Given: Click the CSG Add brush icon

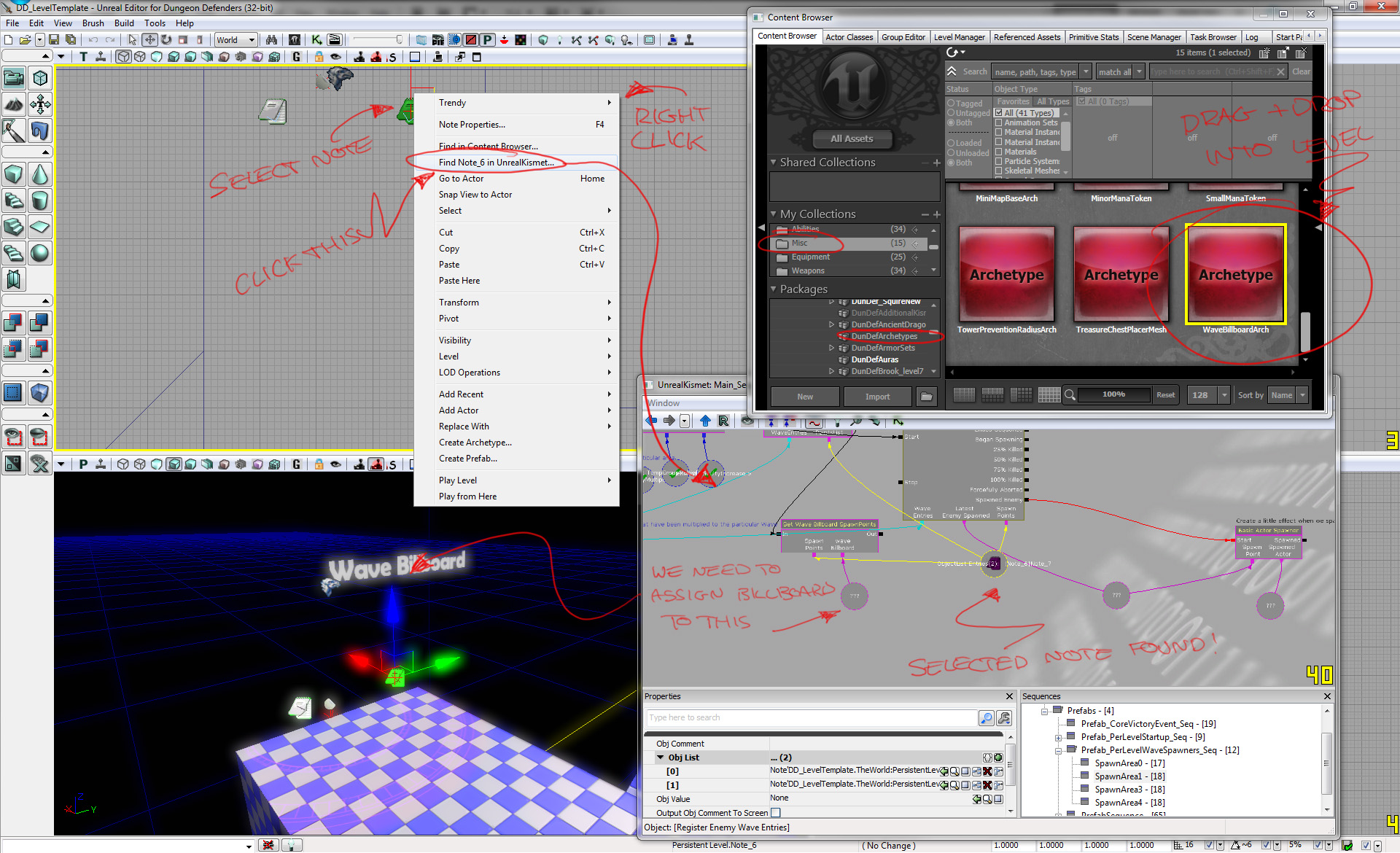Looking at the screenshot, I should [14, 322].
